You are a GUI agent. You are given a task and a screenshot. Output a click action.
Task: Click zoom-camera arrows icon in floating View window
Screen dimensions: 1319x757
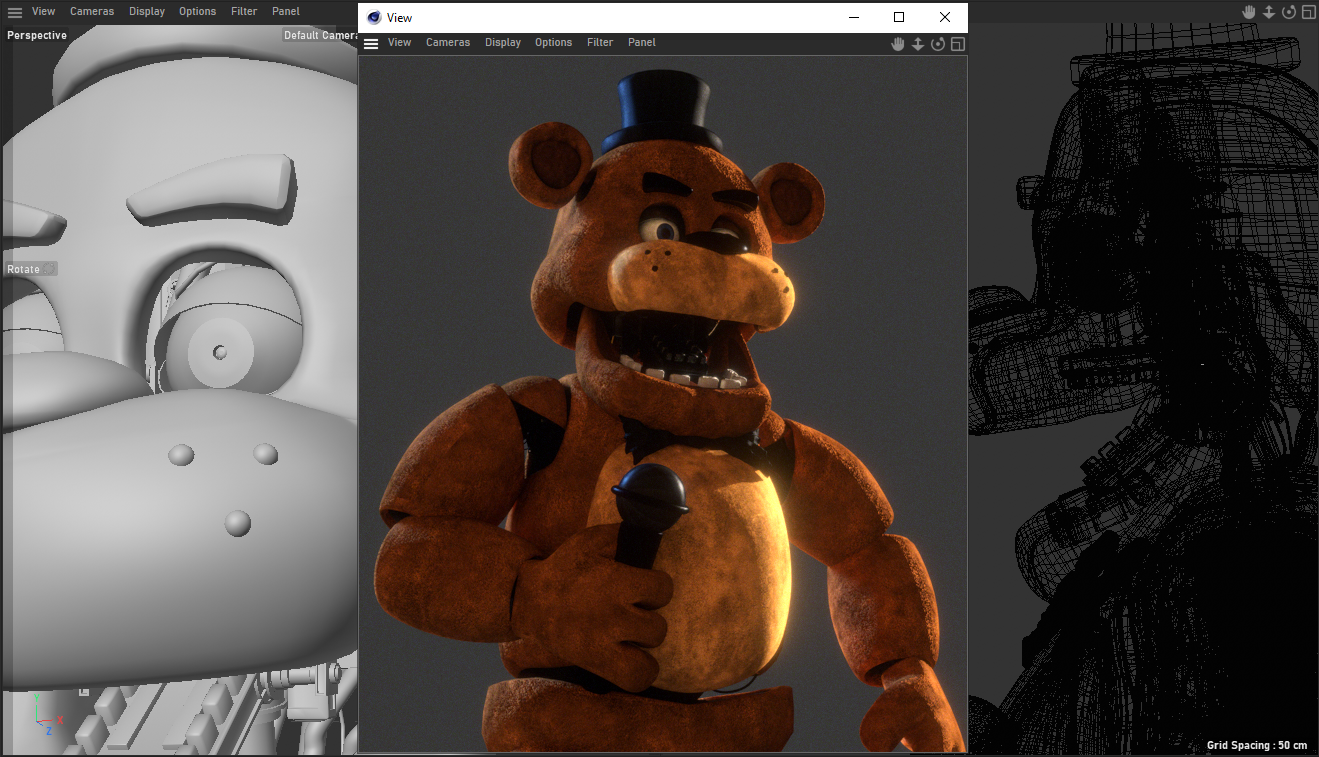point(918,44)
